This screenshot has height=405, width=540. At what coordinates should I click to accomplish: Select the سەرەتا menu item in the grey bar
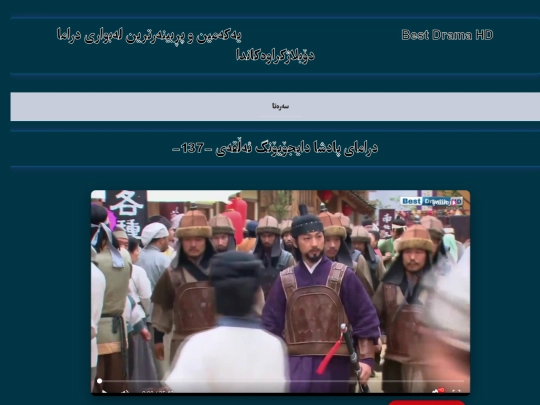[280, 106]
